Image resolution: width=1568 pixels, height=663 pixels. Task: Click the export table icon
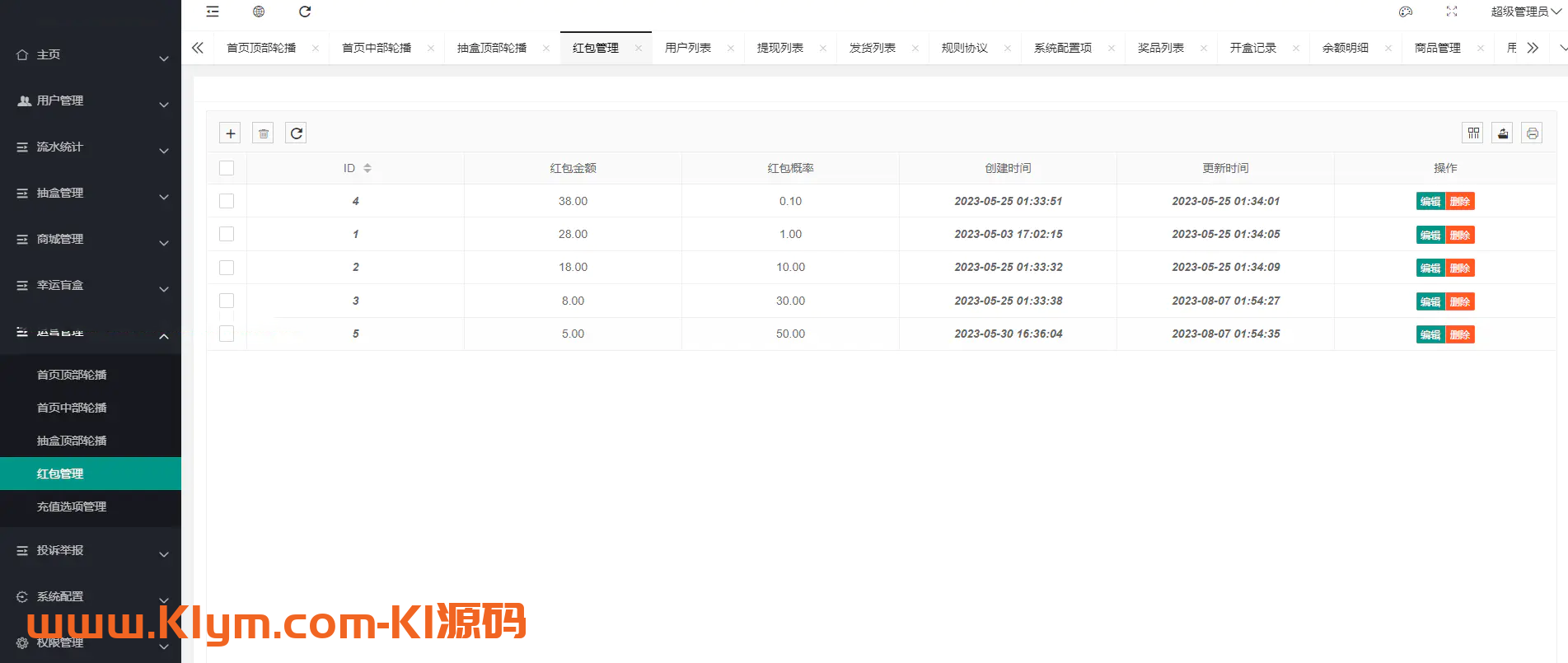coord(1502,133)
